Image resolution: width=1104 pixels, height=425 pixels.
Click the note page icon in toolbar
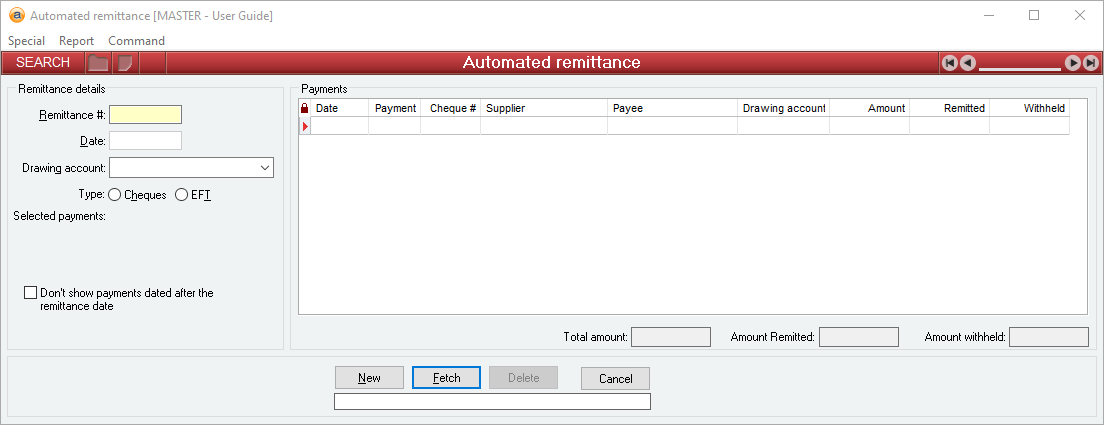(125, 63)
